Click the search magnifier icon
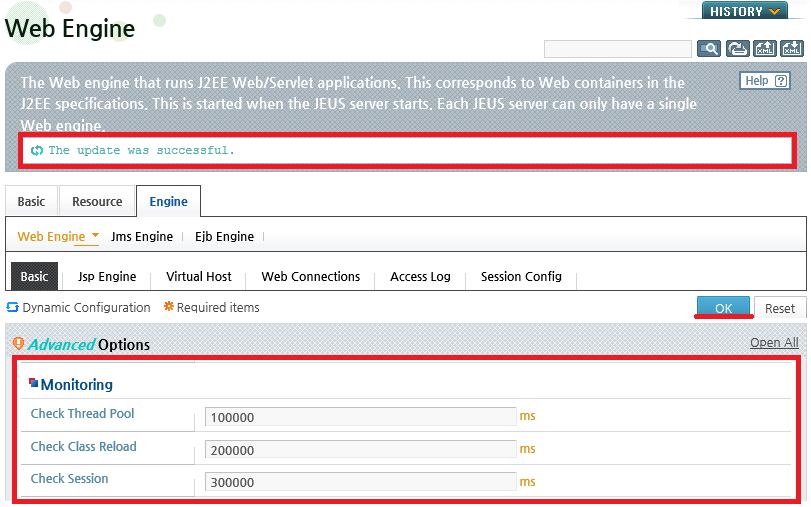 click(x=709, y=49)
